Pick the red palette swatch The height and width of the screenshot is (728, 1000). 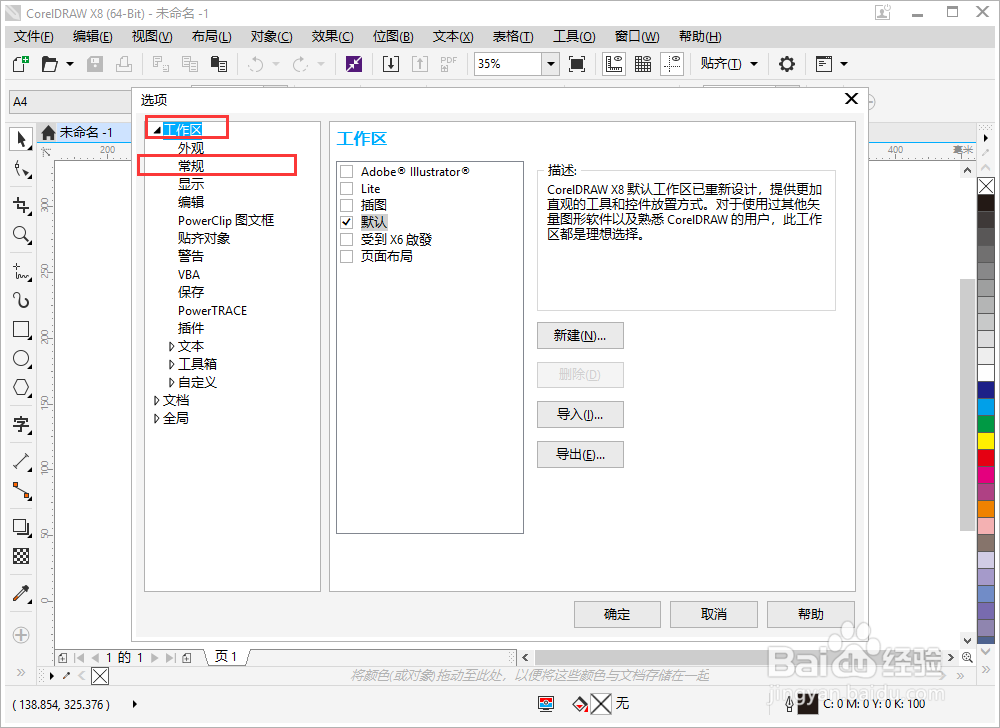point(986,458)
